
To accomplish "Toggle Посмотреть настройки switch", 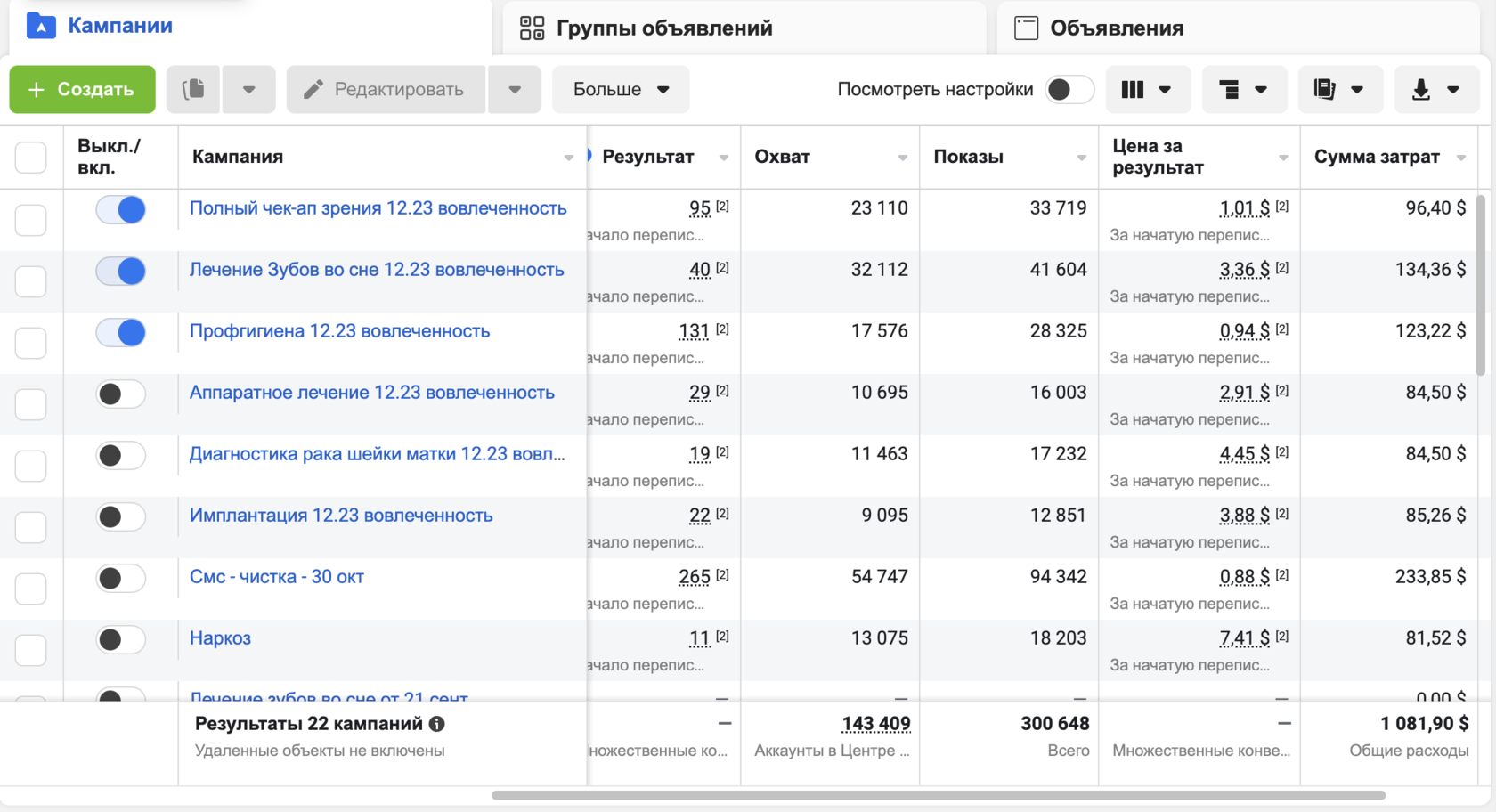I will click(1069, 89).
